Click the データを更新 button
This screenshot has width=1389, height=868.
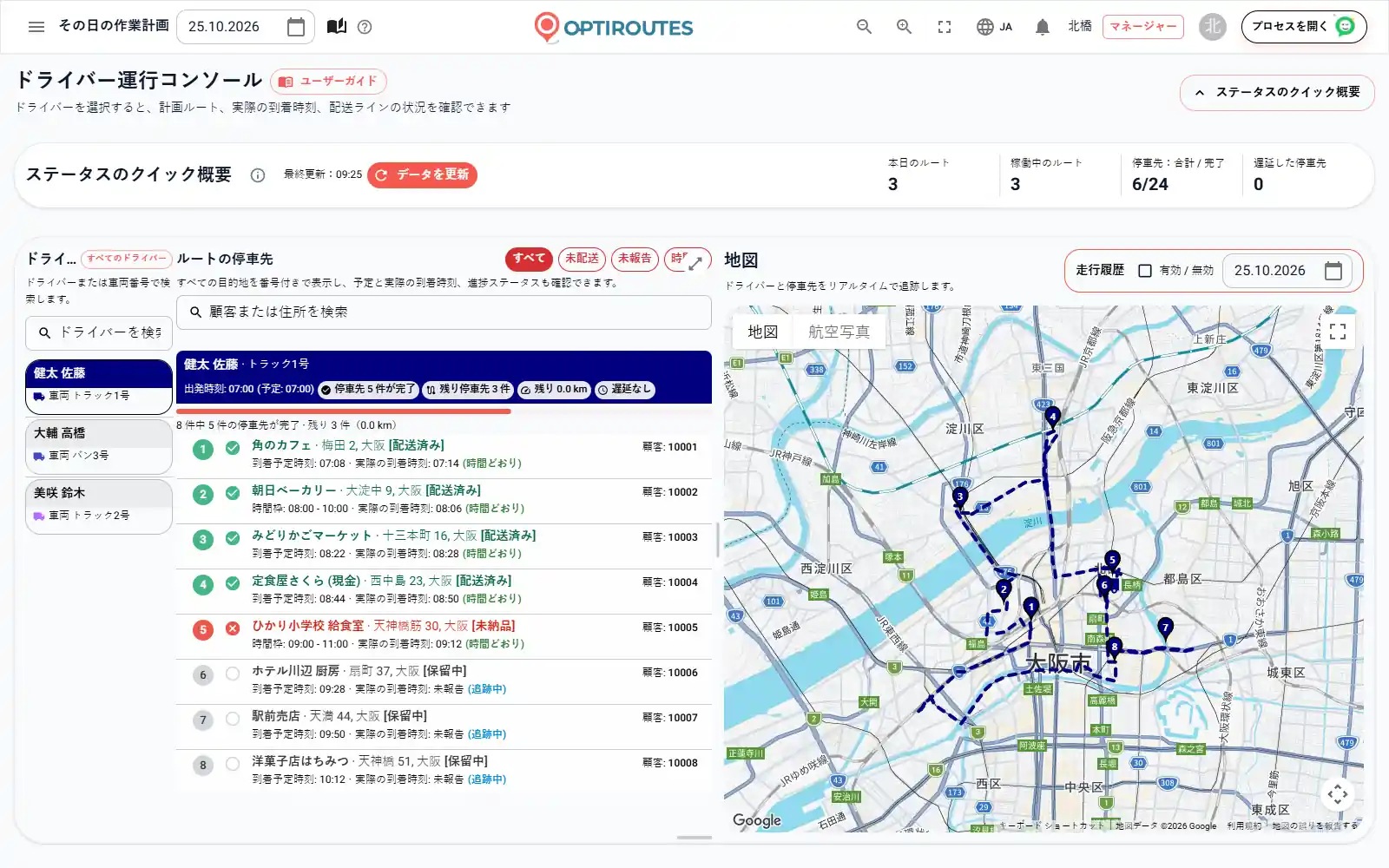click(422, 174)
